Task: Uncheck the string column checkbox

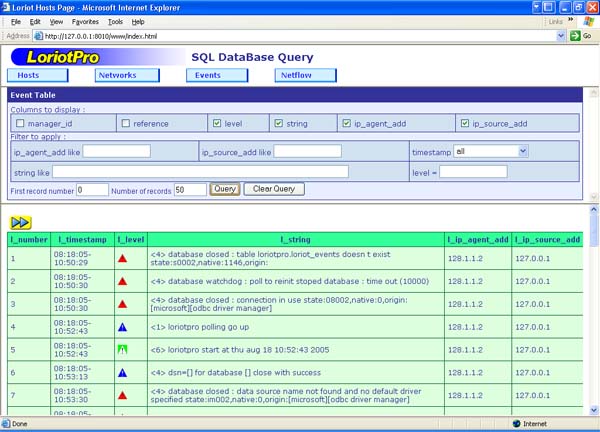Action: (279, 123)
